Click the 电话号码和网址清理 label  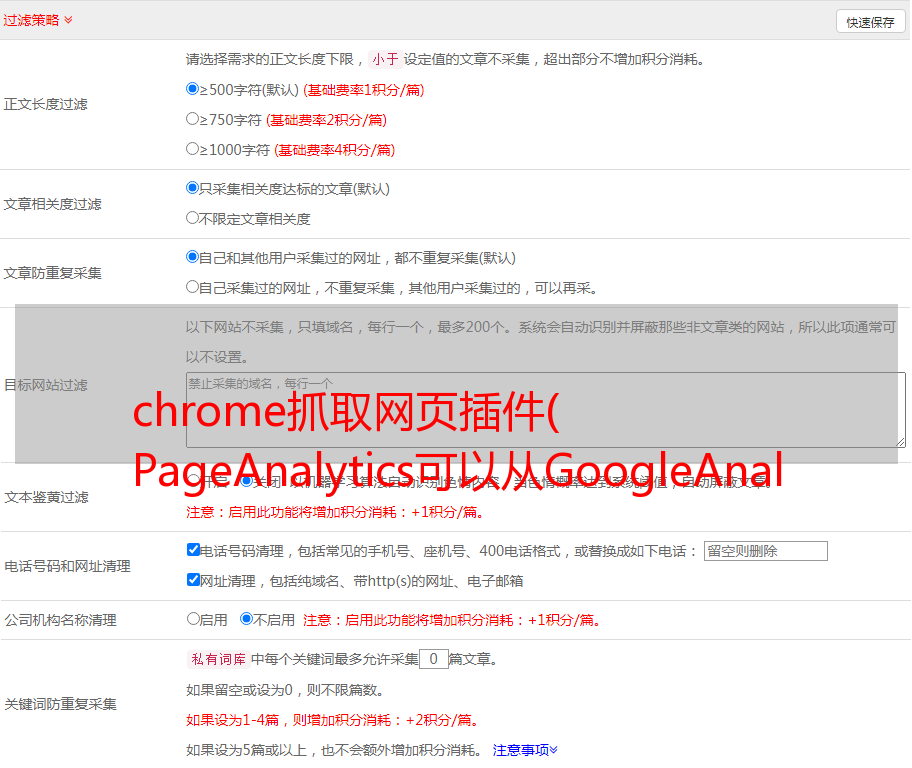67,566
